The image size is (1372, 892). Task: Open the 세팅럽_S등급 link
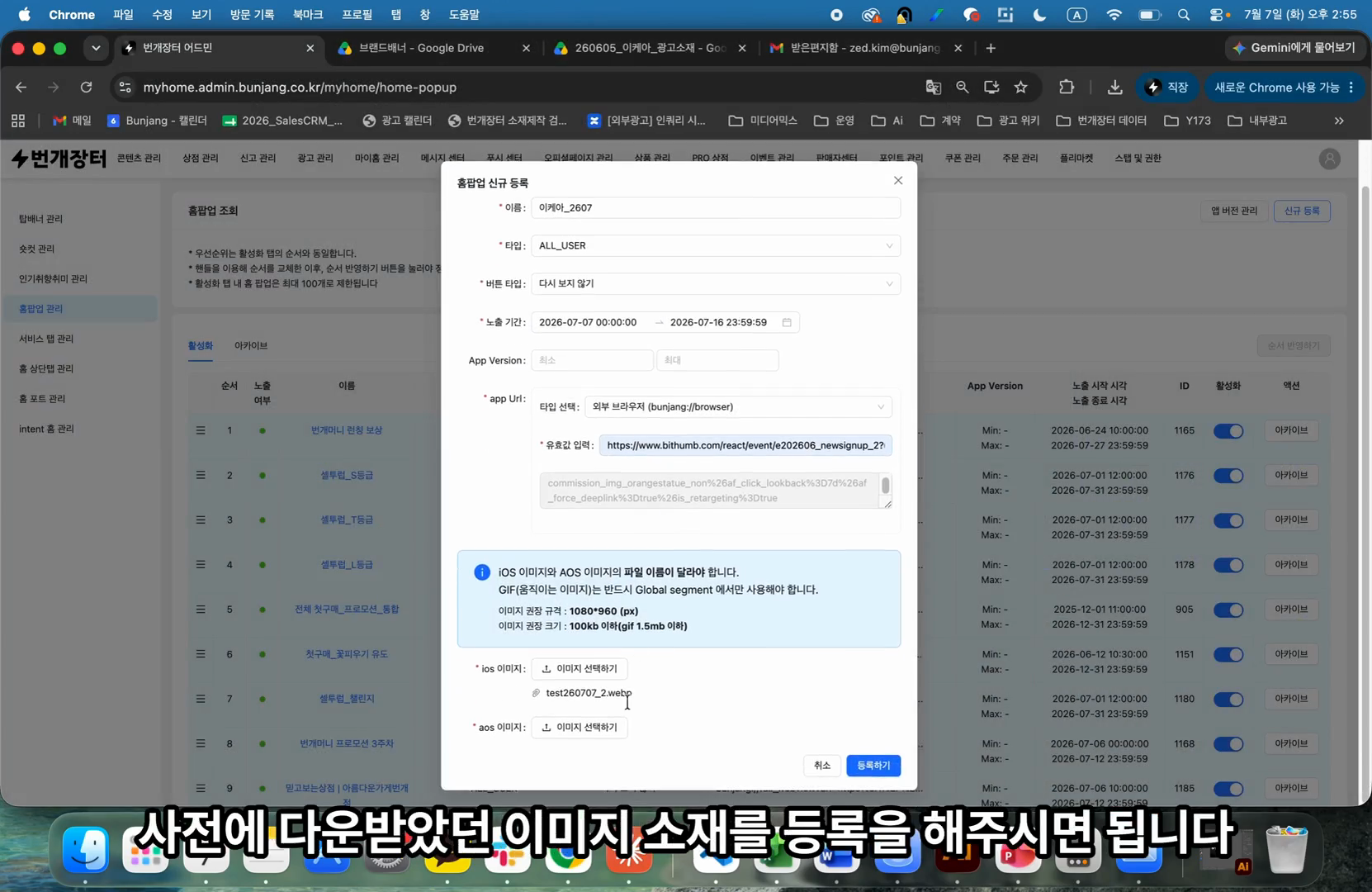click(x=347, y=475)
